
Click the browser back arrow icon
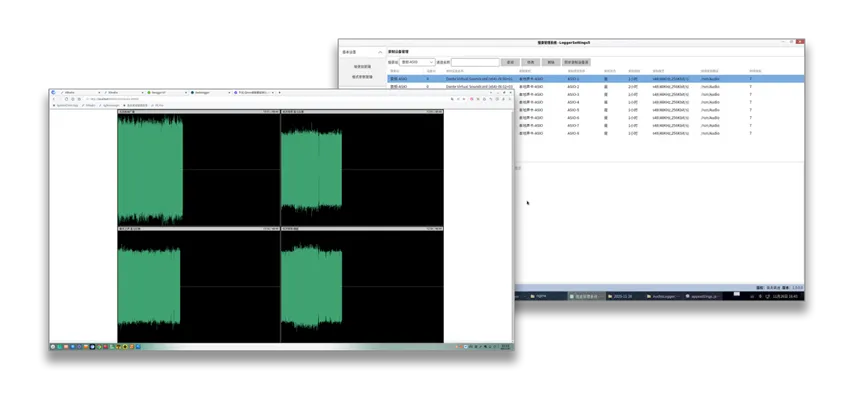[x=54, y=99]
